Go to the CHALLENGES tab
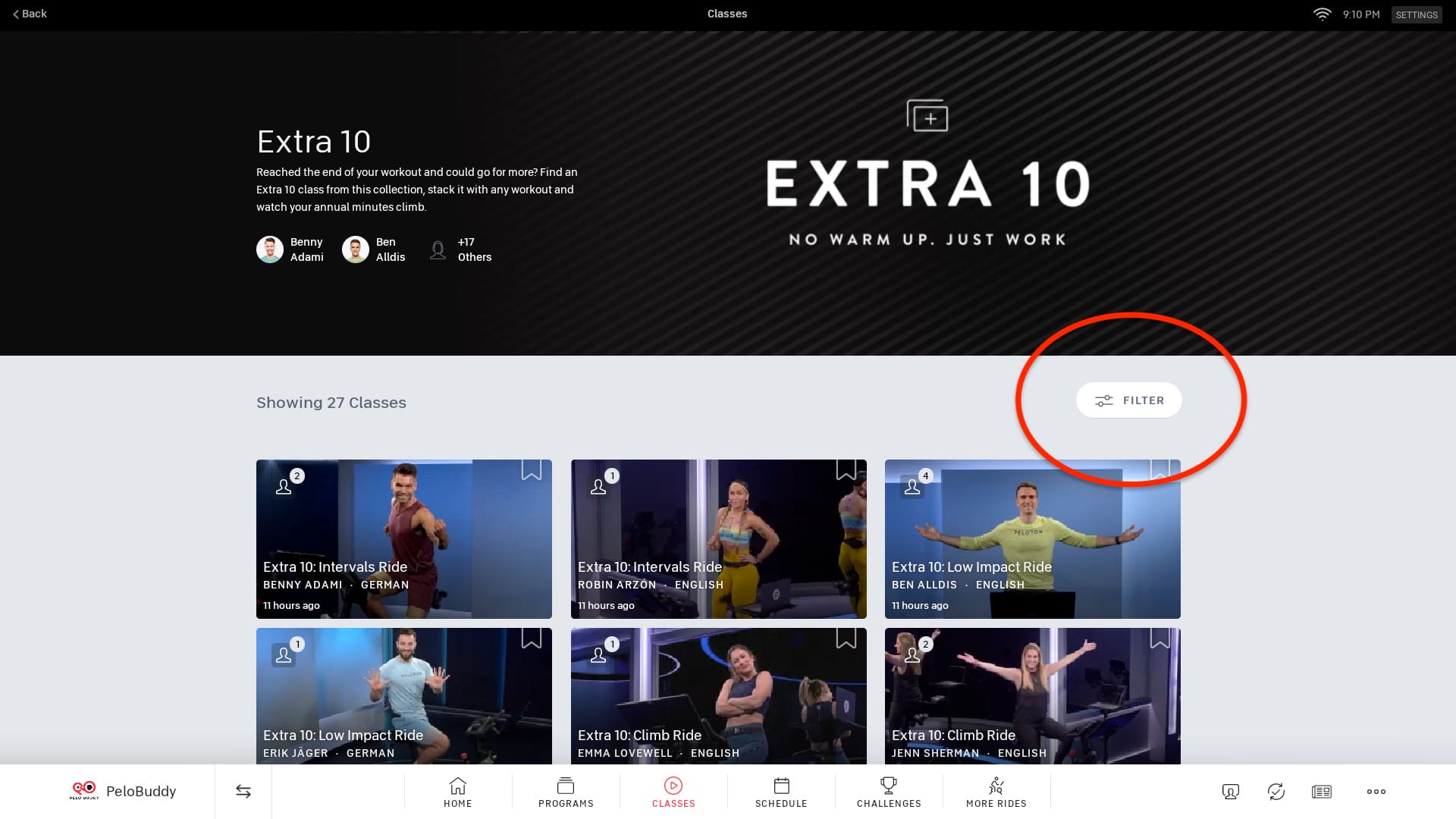1456x819 pixels. coord(889,792)
